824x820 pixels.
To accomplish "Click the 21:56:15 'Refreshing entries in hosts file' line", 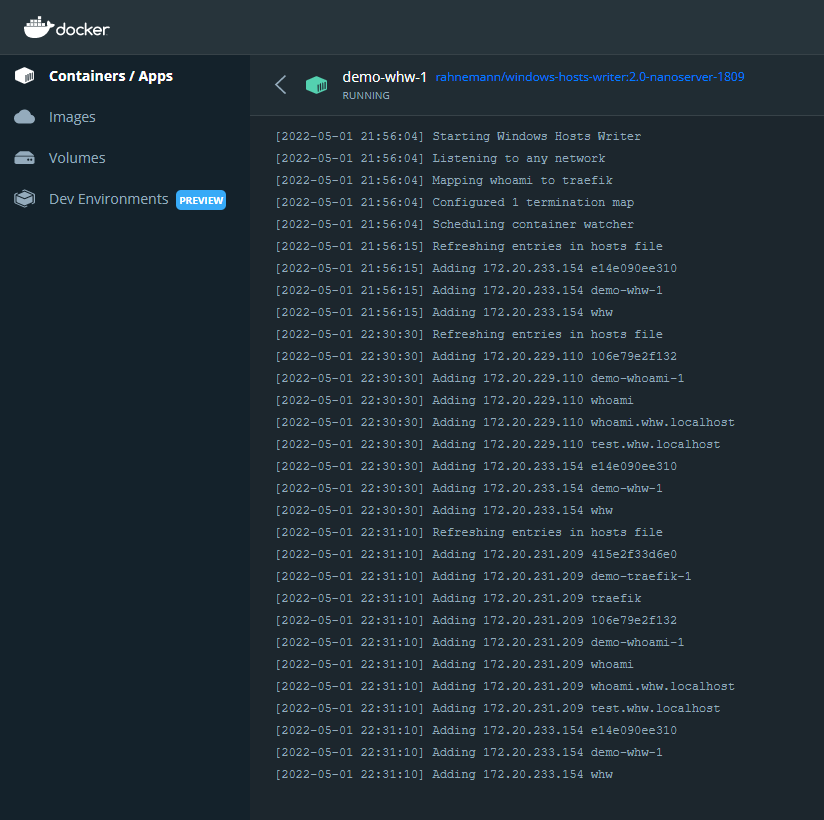I will point(469,247).
